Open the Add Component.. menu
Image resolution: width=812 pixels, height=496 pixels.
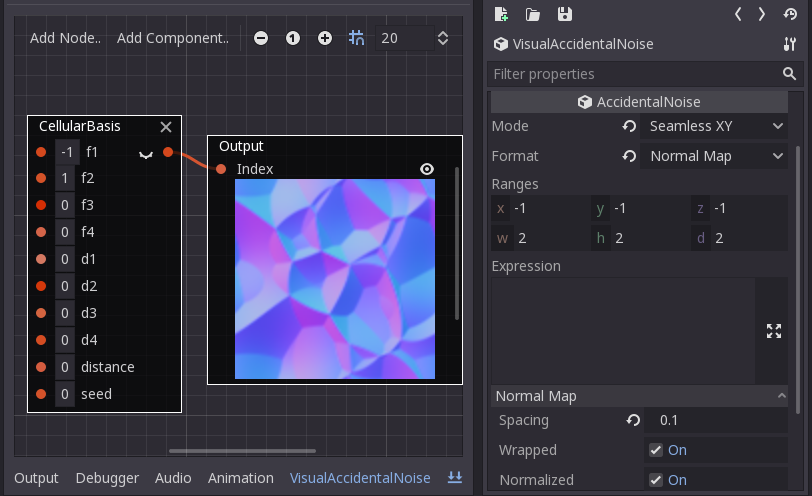click(173, 38)
